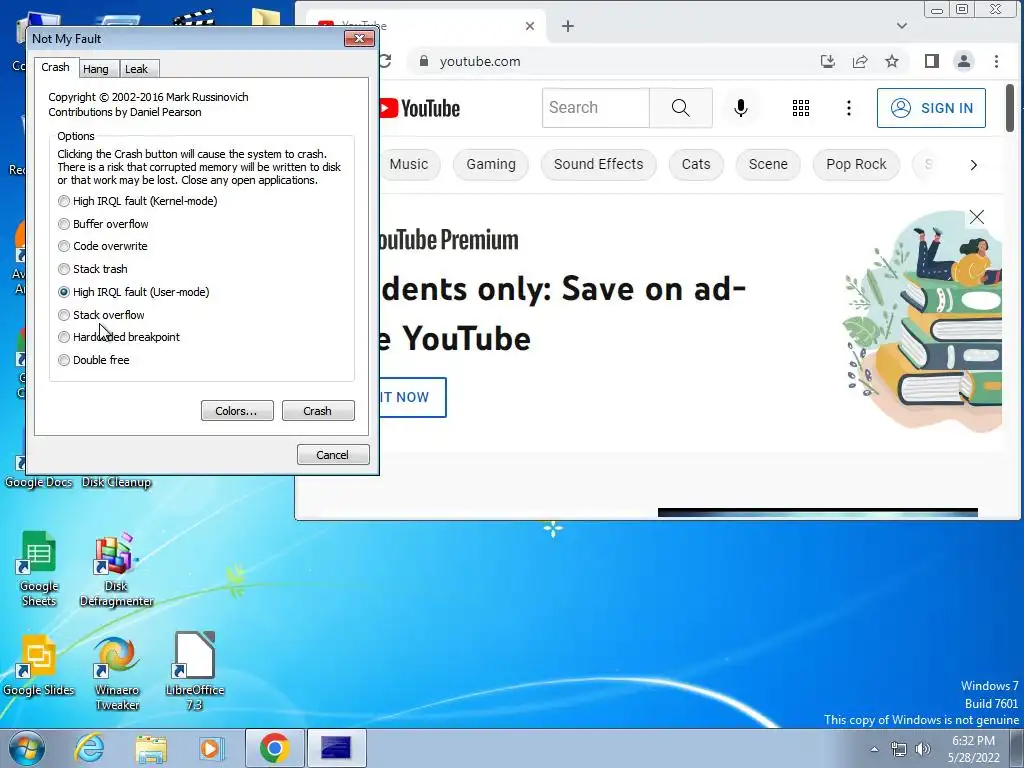Select the Pop Rock chip
This screenshot has width=1024, height=768.
[x=856, y=165]
